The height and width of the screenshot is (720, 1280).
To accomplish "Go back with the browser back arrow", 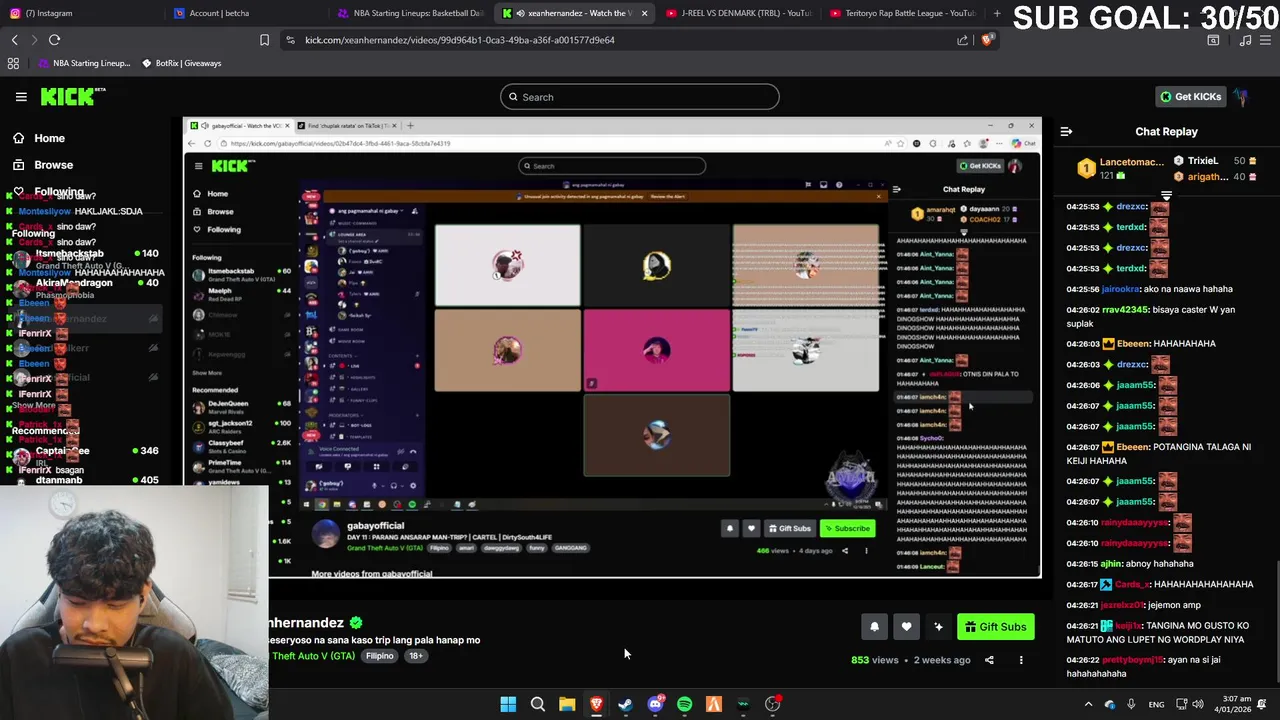I will [x=14, y=40].
